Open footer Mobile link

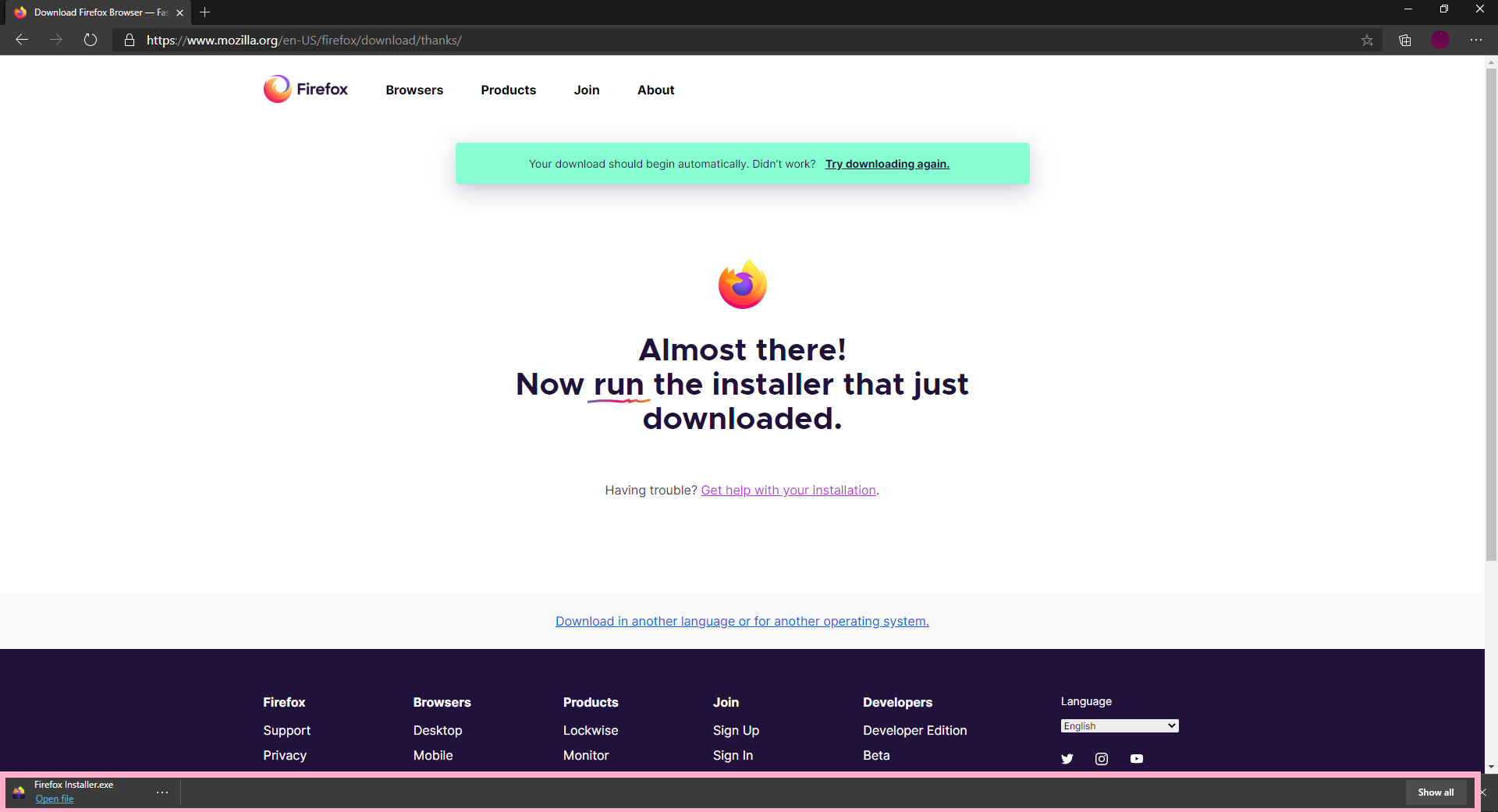click(433, 755)
